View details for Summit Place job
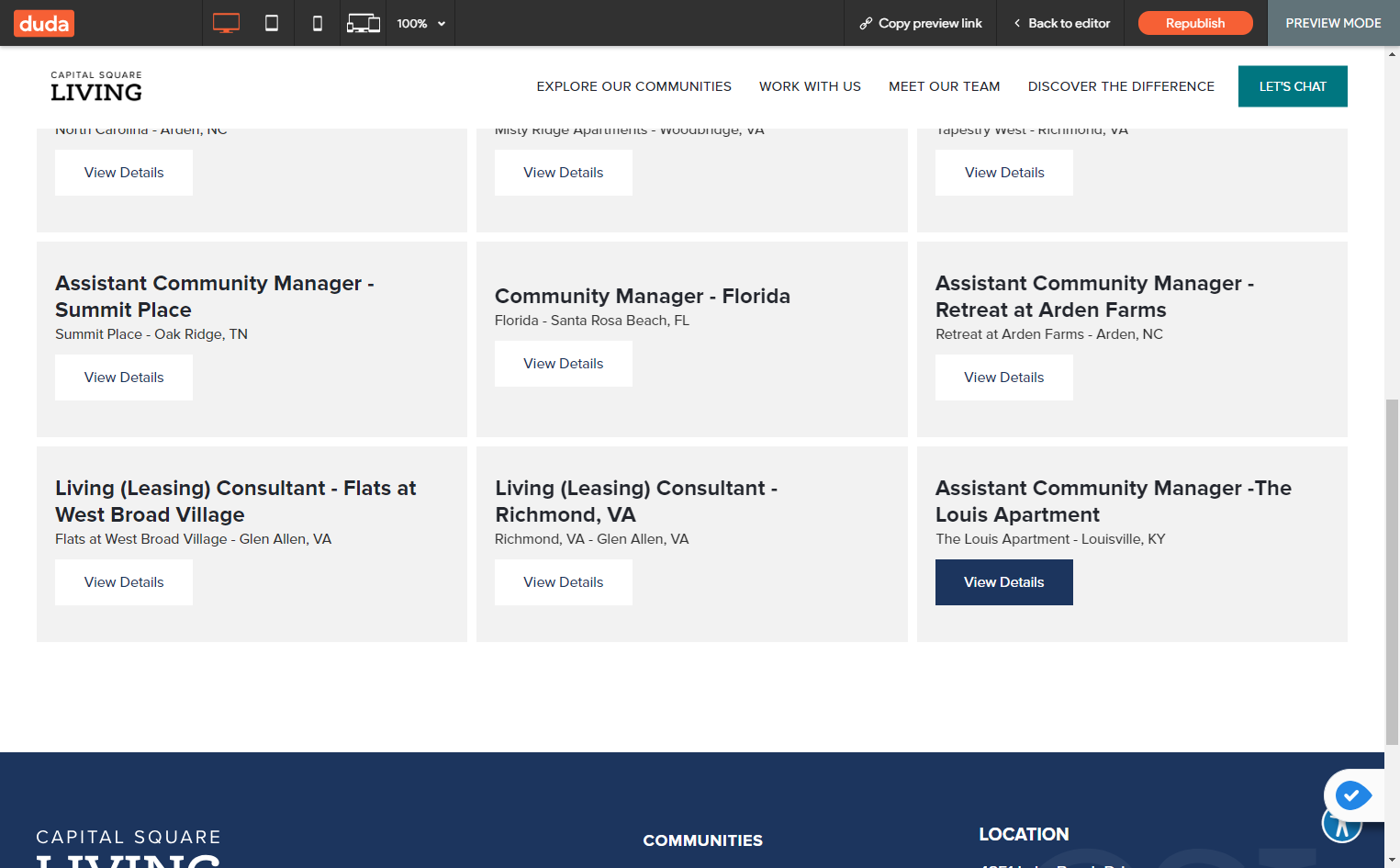1400x868 pixels. click(x=124, y=378)
